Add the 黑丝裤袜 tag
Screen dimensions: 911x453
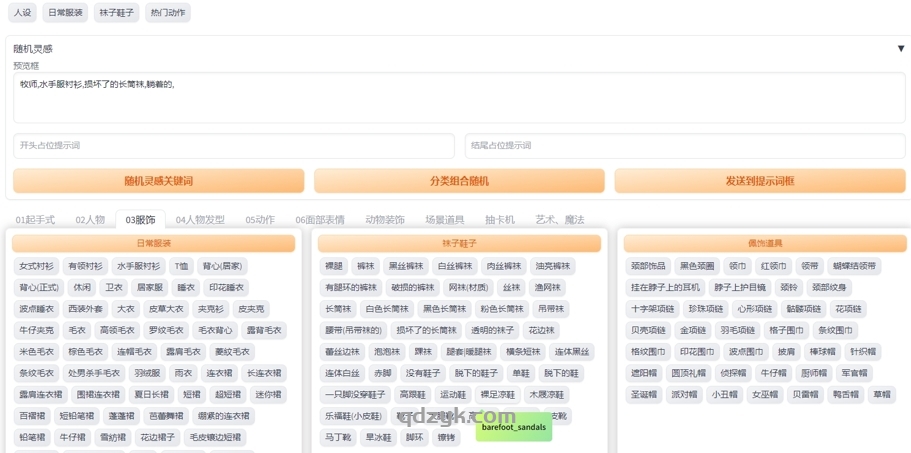coord(406,267)
